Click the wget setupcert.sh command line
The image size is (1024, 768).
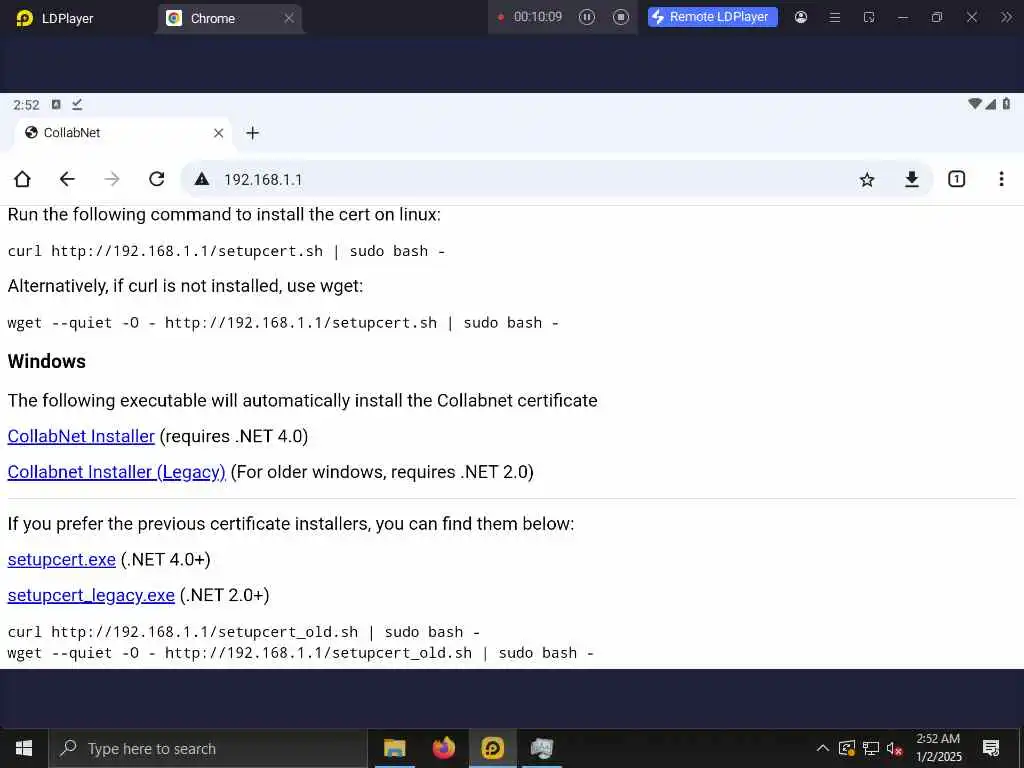pos(283,323)
